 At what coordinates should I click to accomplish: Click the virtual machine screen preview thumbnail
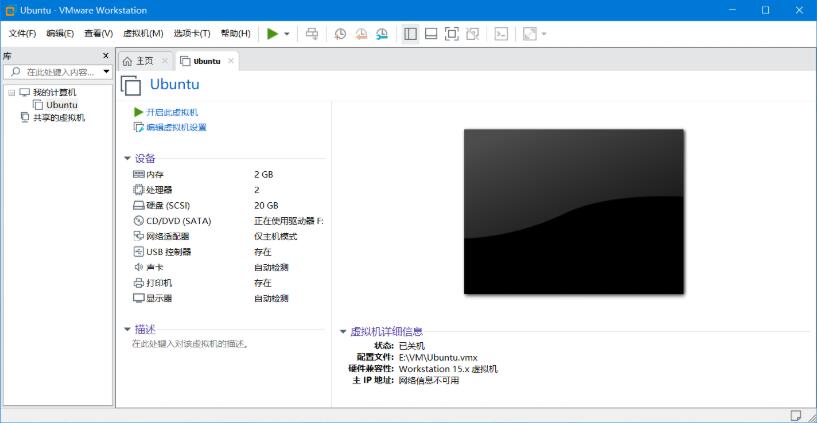574,212
